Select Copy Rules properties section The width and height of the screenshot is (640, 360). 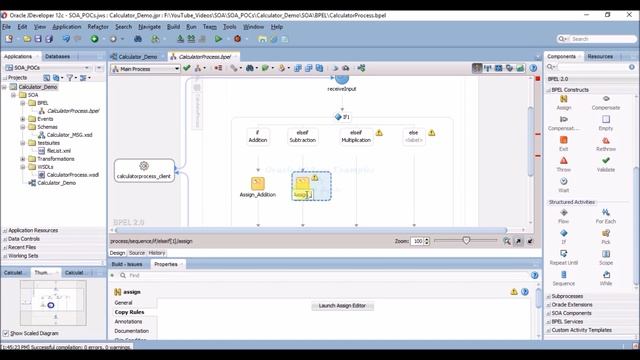129,312
